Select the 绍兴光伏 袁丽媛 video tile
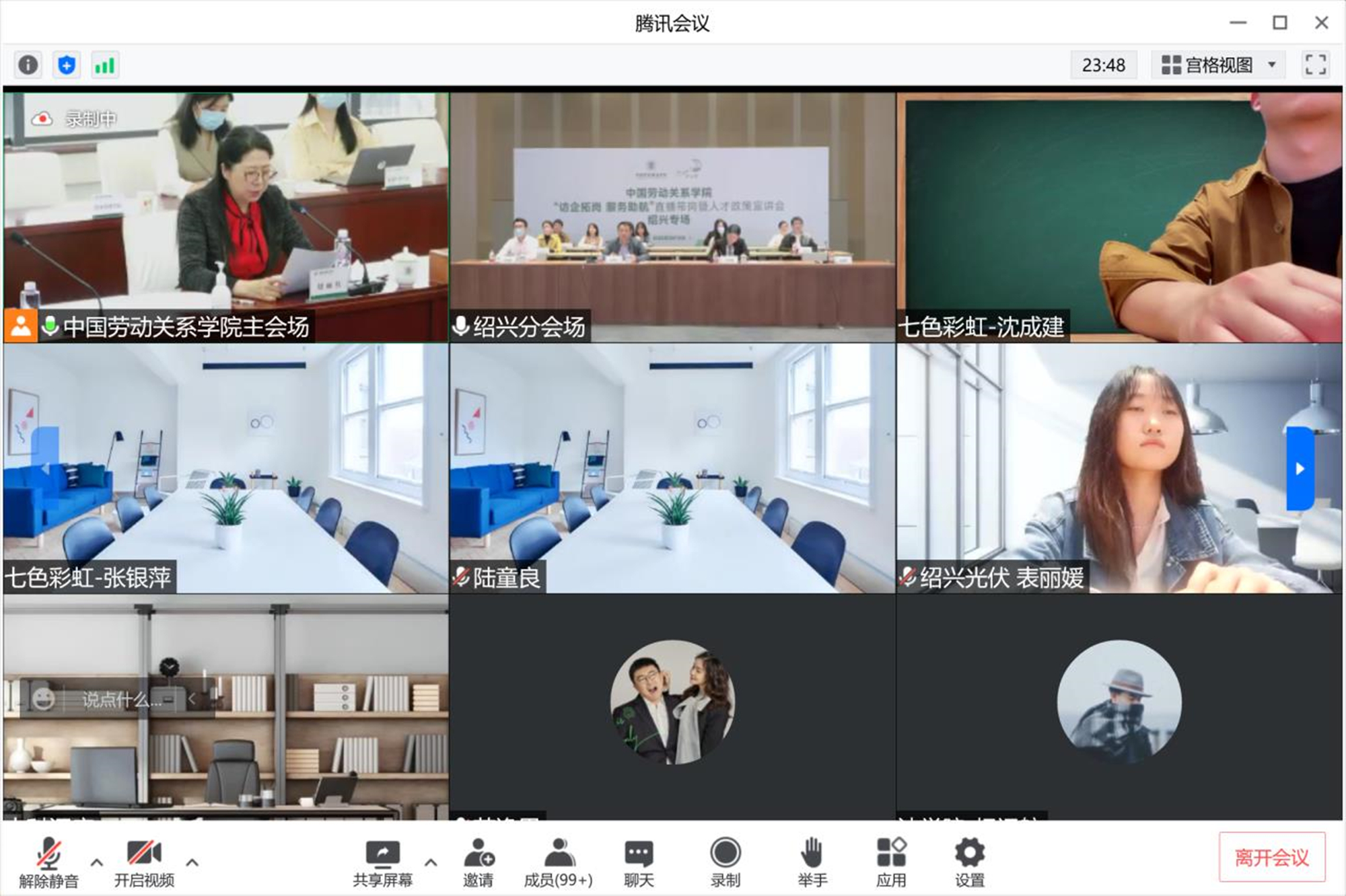Viewport: 1346px width, 896px height. tap(1119, 468)
